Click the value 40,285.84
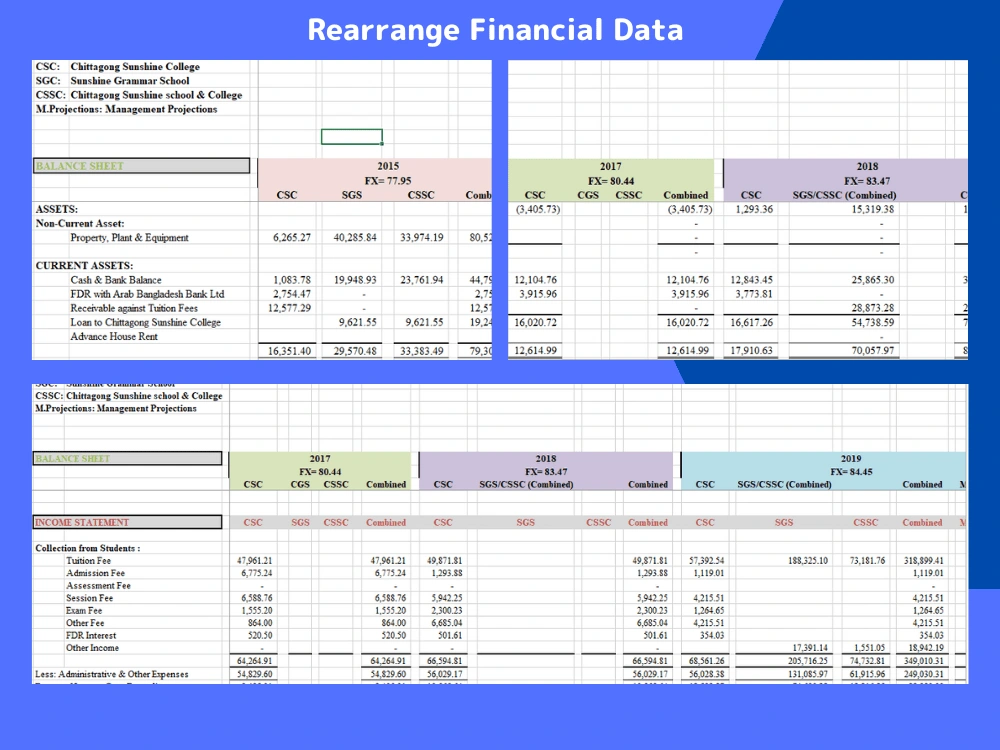Screen dimensions: 1000x750 [355, 237]
